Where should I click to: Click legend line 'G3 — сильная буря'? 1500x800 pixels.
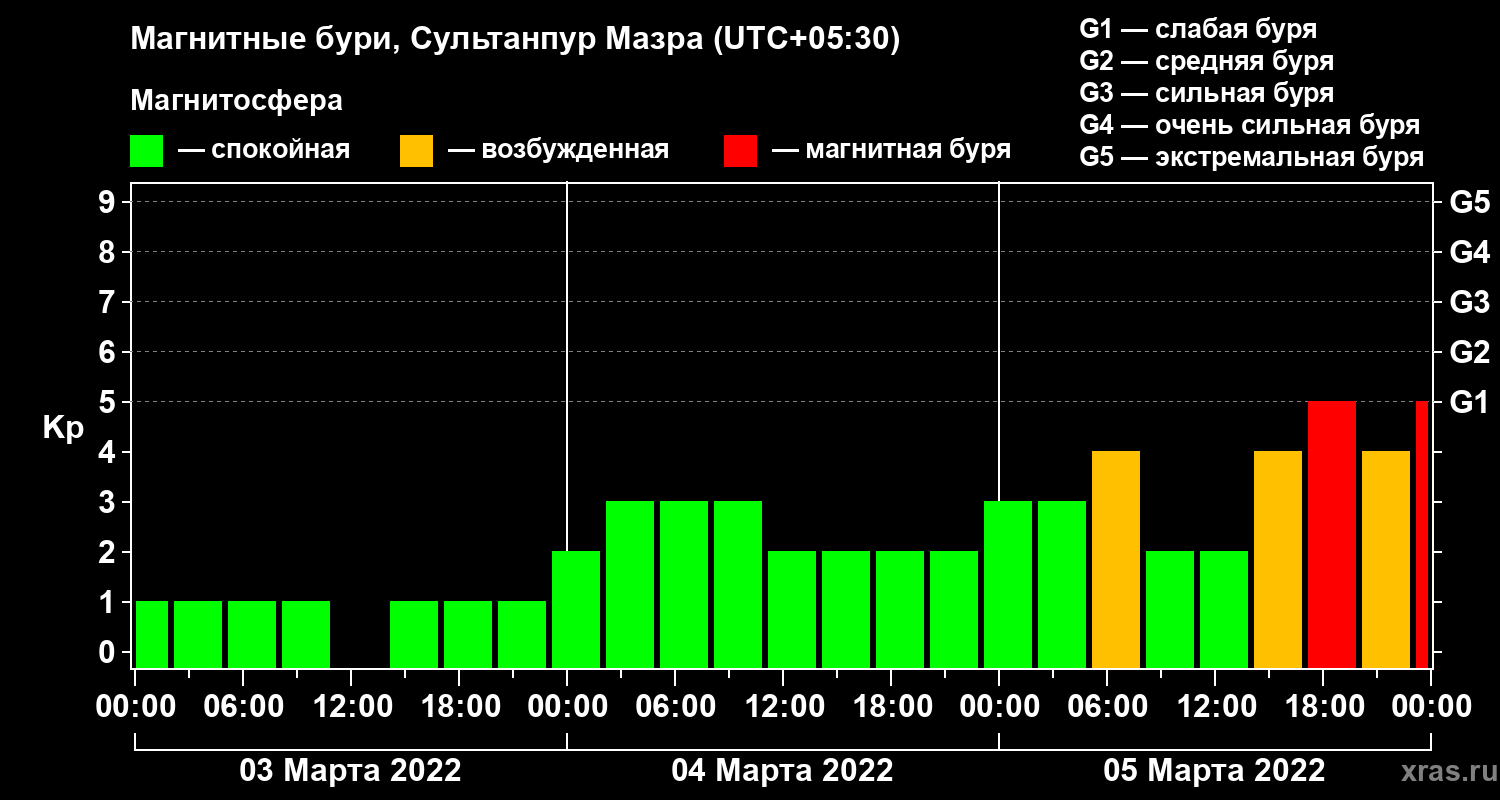[1207, 93]
